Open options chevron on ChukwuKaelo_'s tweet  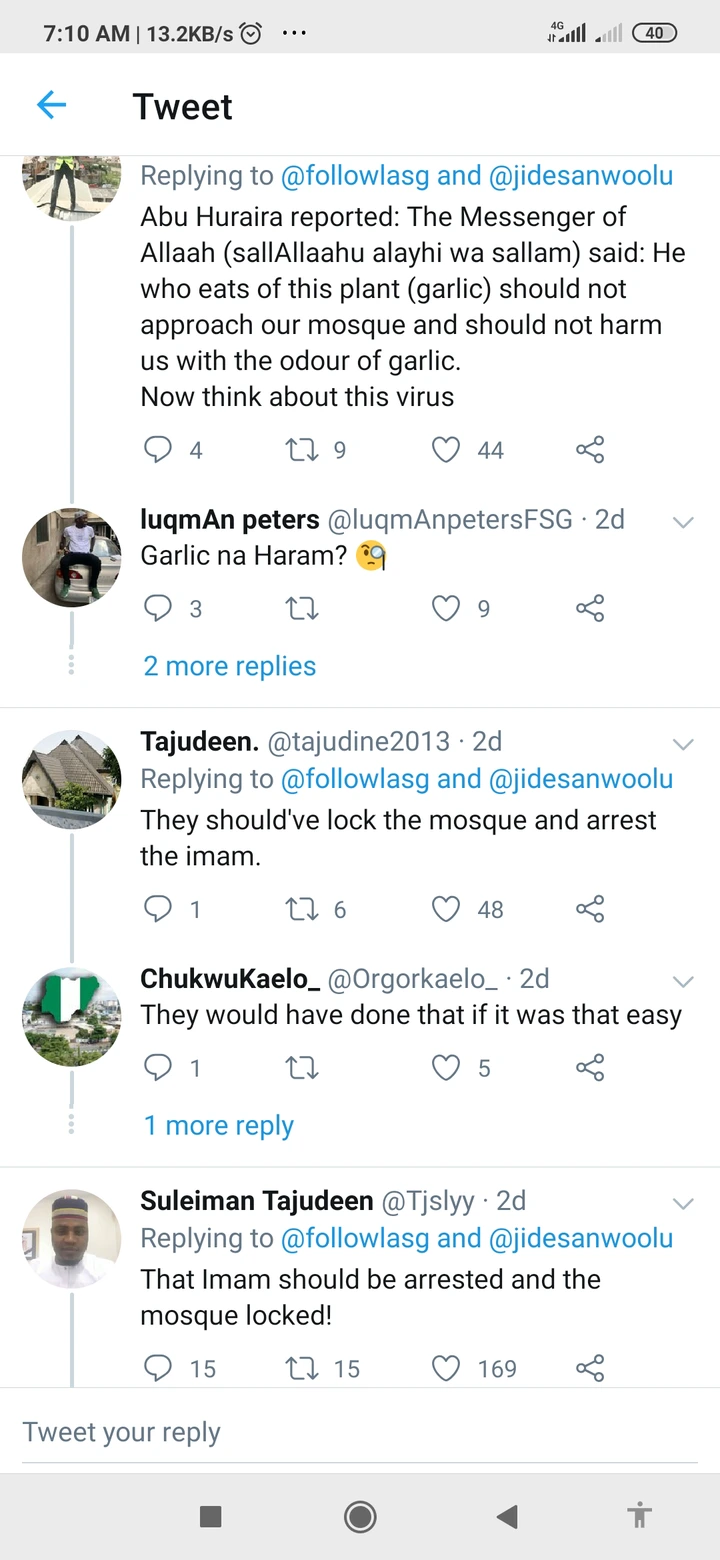683,981
